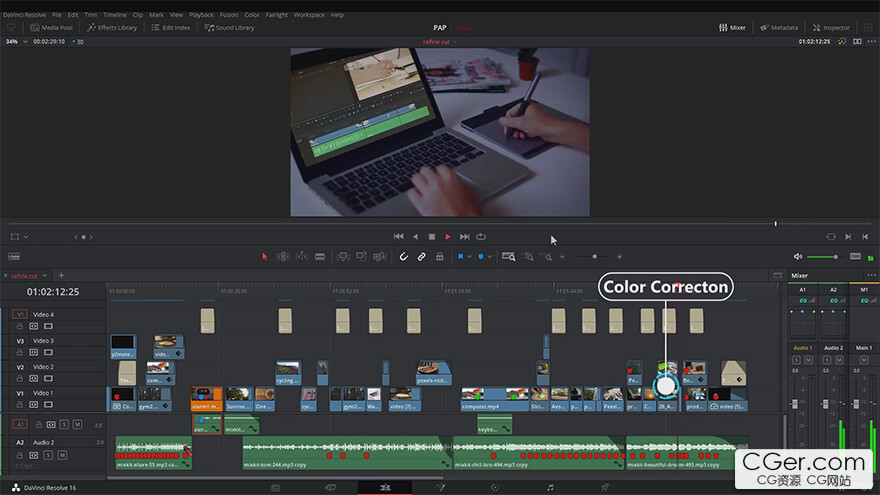Screen dimensions: 880x495
Task: Open flag color dropdown arrow
Action: point(469,257)
